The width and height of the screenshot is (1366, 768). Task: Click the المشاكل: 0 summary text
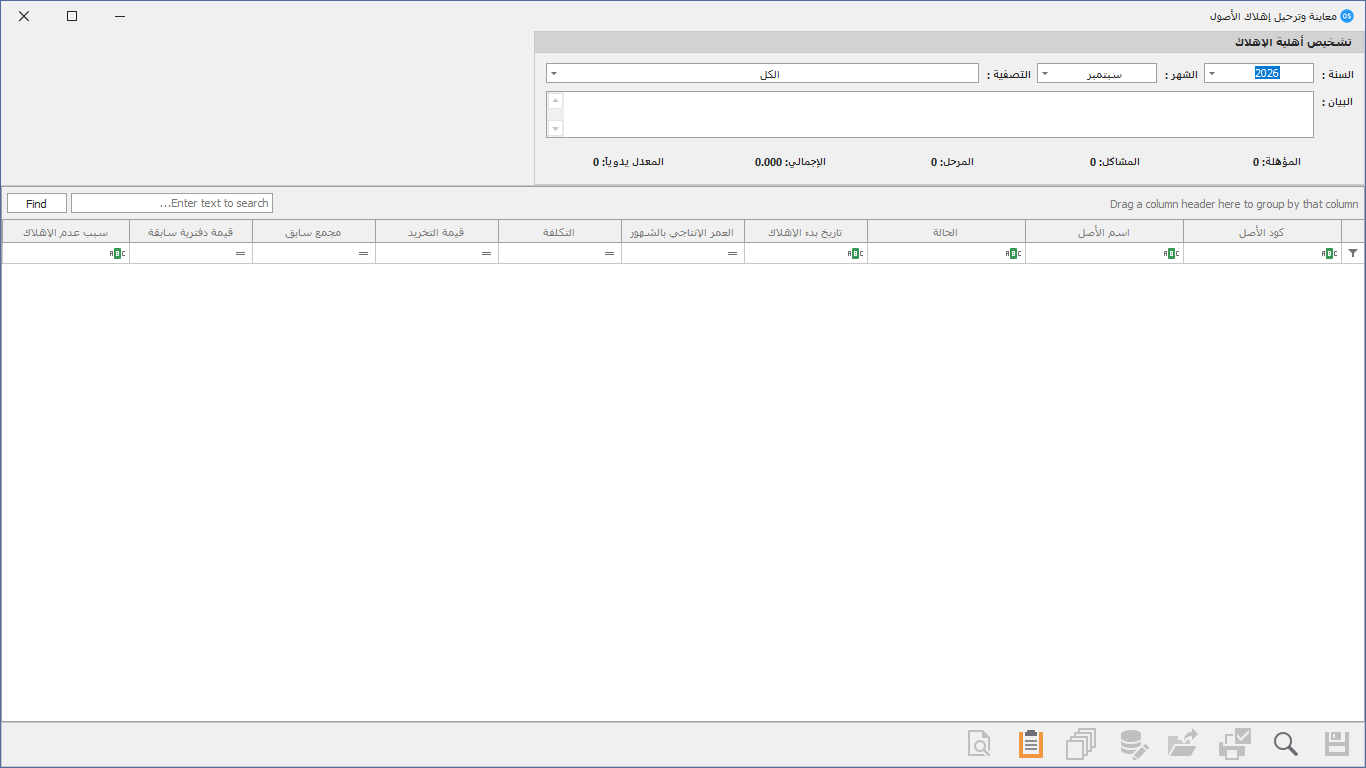point(1115,161)
